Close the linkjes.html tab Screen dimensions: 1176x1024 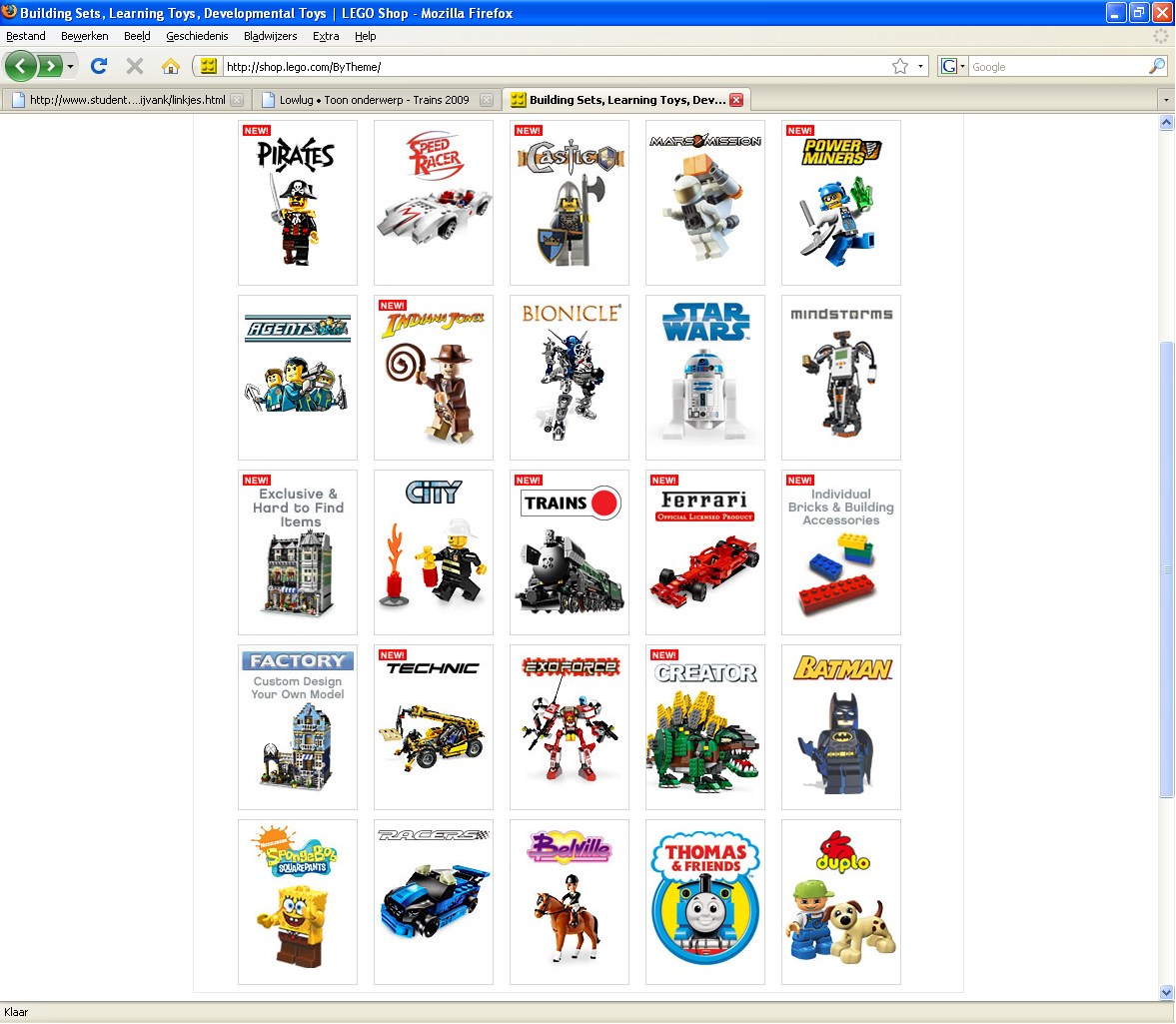(237, 100)
